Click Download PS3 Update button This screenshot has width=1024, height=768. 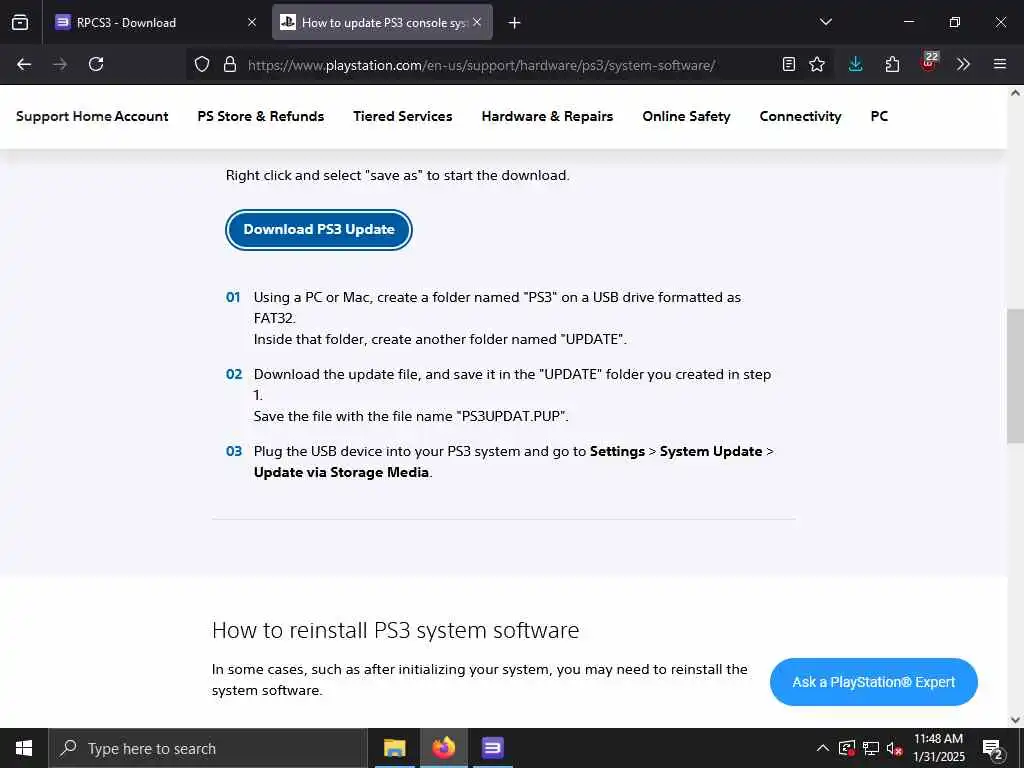319,229
